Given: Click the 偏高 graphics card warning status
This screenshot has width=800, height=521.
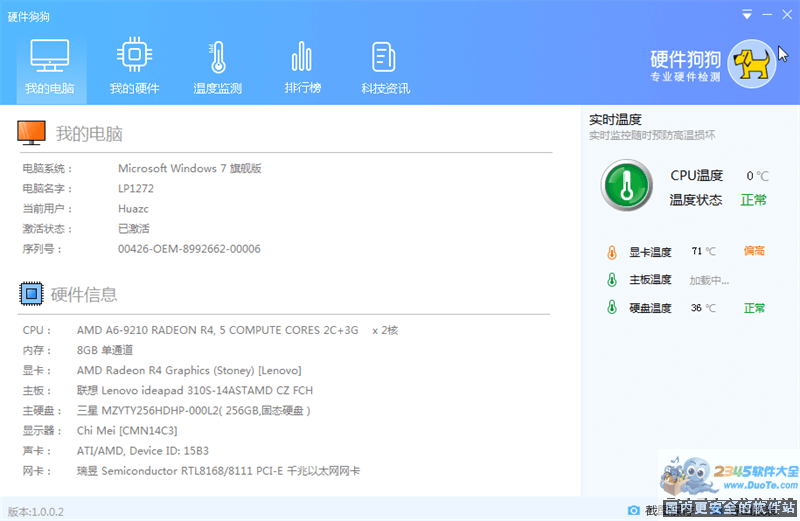Looking at the screenshot, I should (x=754, y=252).
